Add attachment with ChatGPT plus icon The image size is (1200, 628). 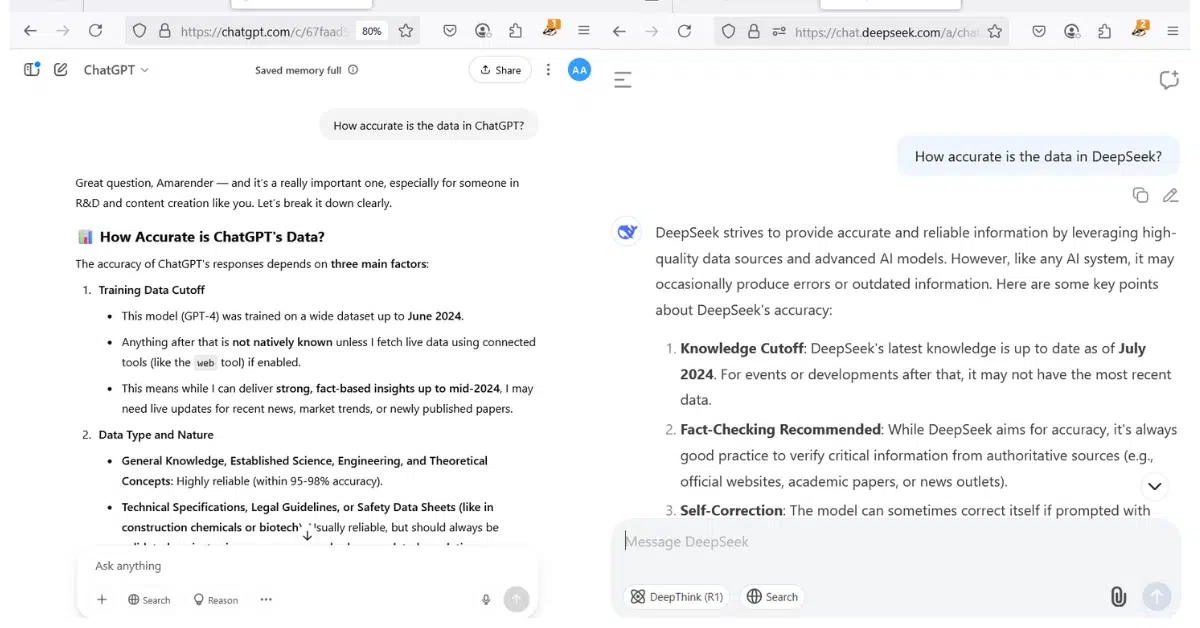point(101,600)
